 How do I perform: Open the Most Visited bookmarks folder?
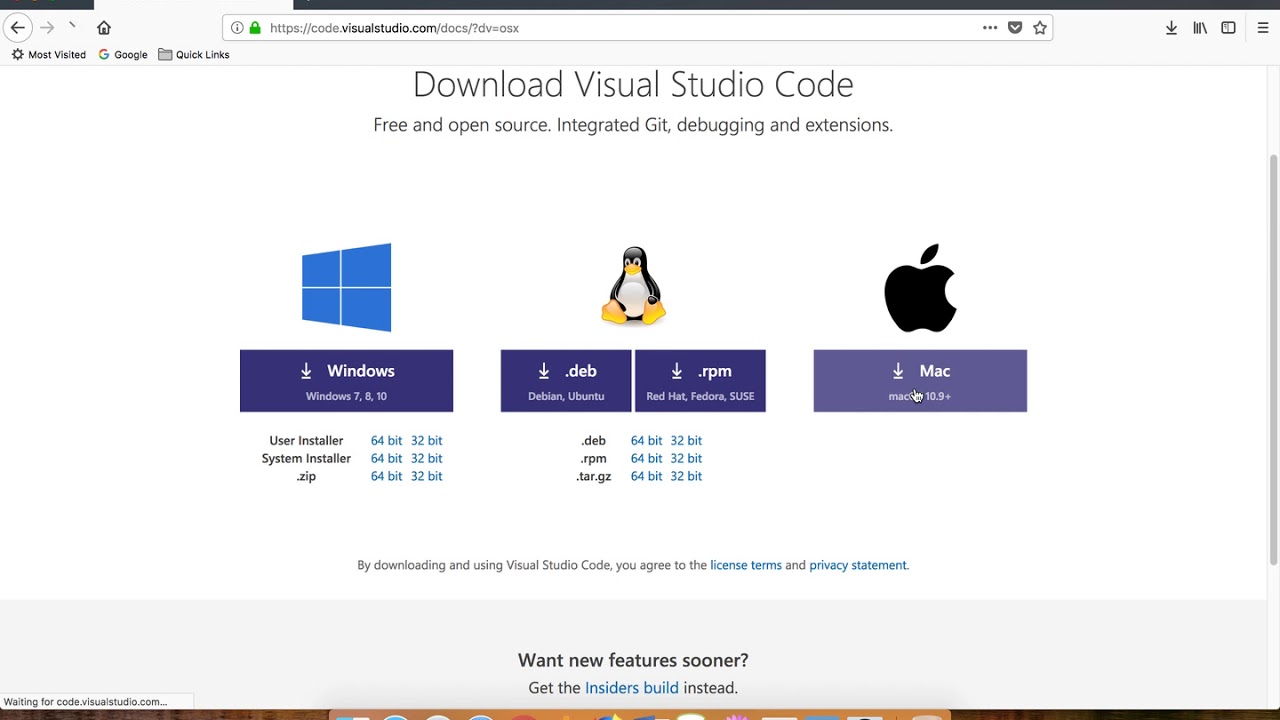48,55
